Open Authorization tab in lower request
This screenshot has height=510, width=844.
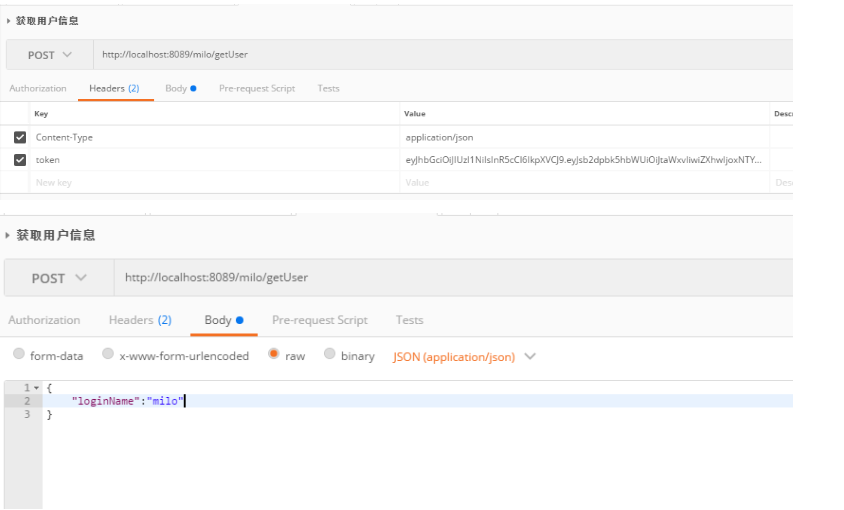(44, 320)
